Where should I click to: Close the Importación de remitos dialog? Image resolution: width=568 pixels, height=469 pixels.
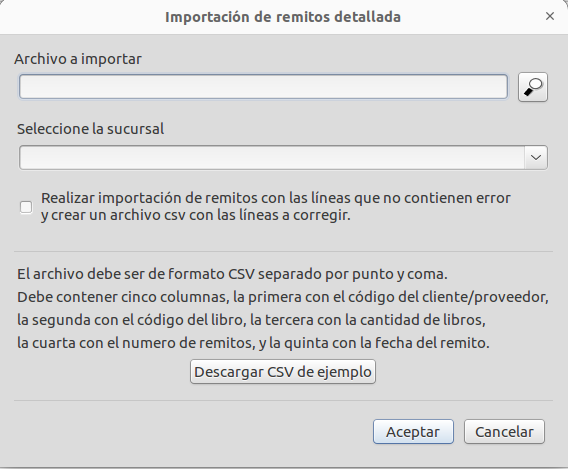550,16
